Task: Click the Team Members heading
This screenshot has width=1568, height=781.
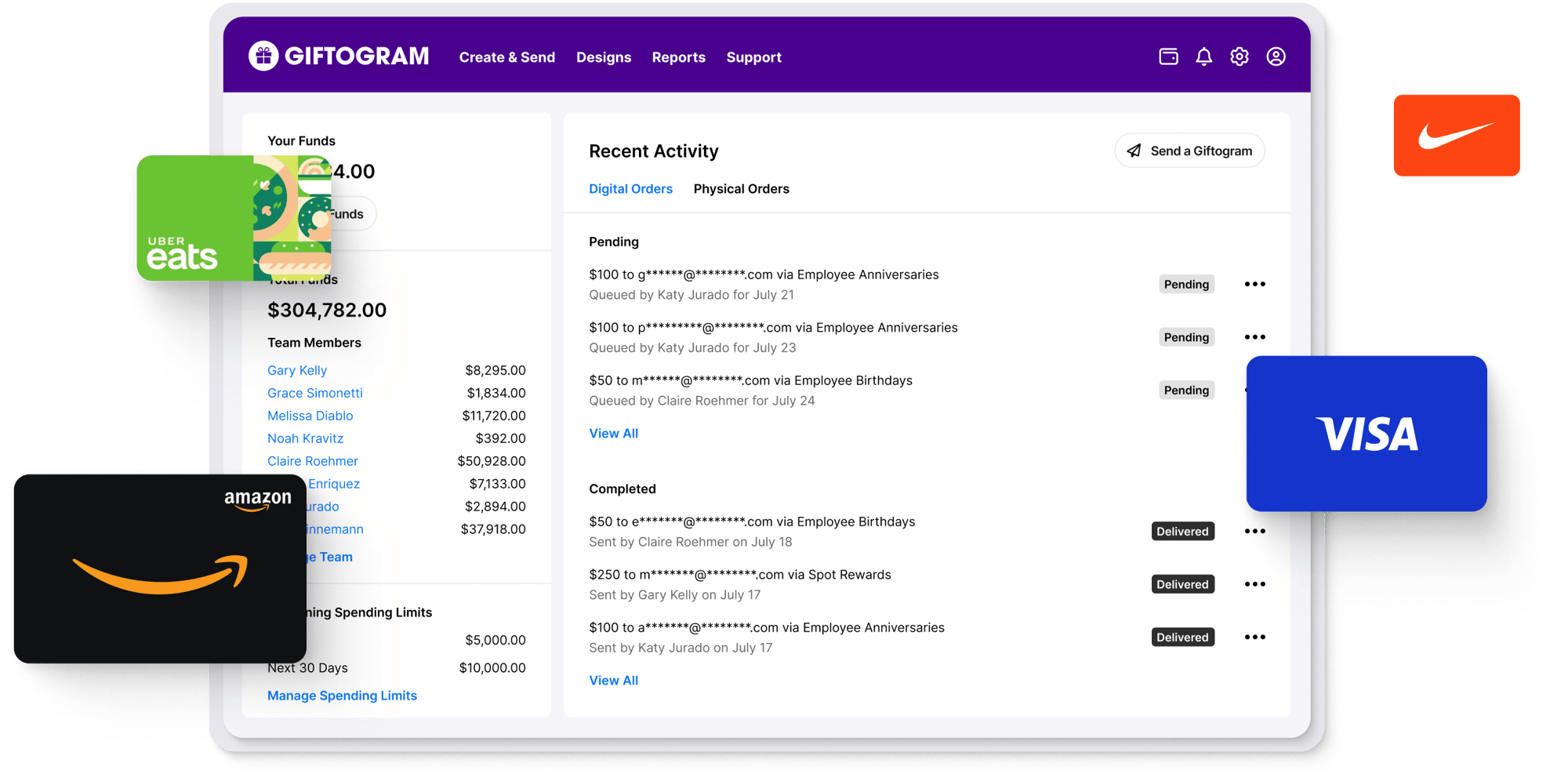Action: pyautogui.click(x=314, y=343)
